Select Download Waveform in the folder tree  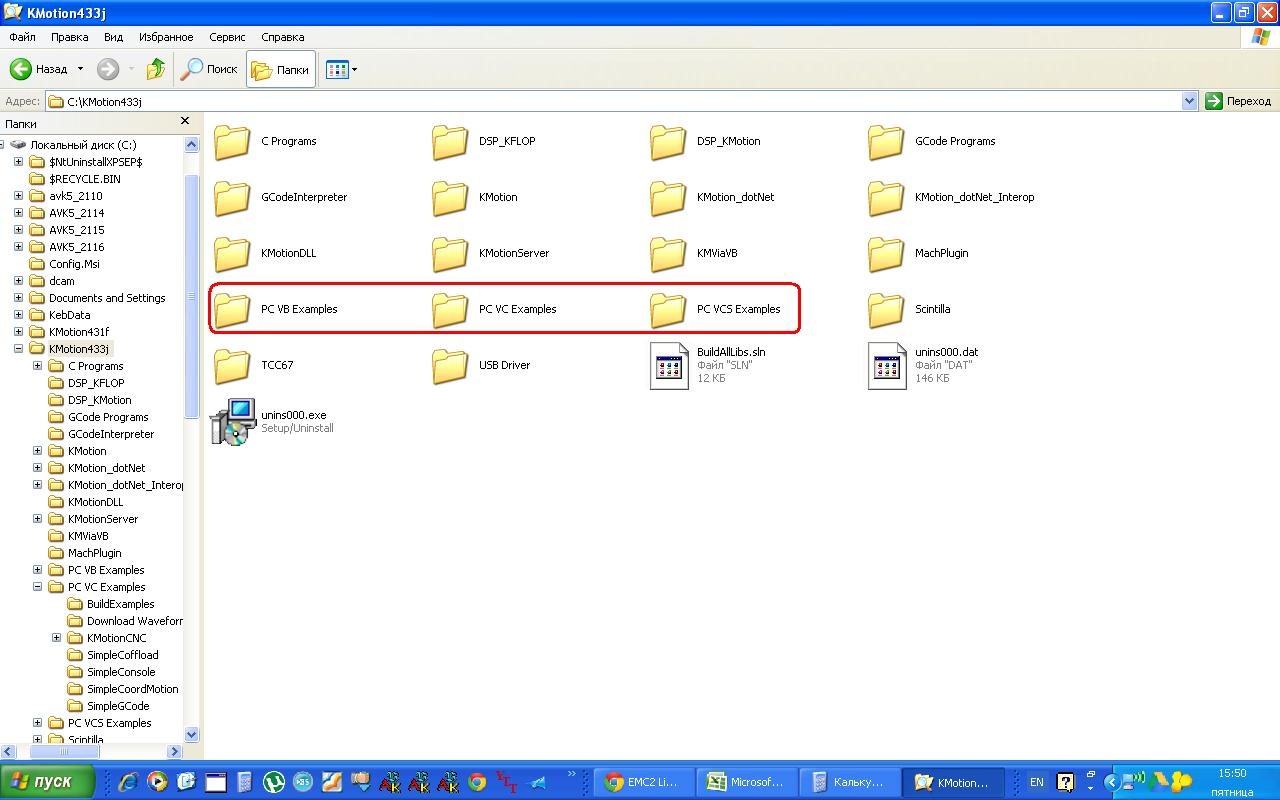tap(135, 621)
